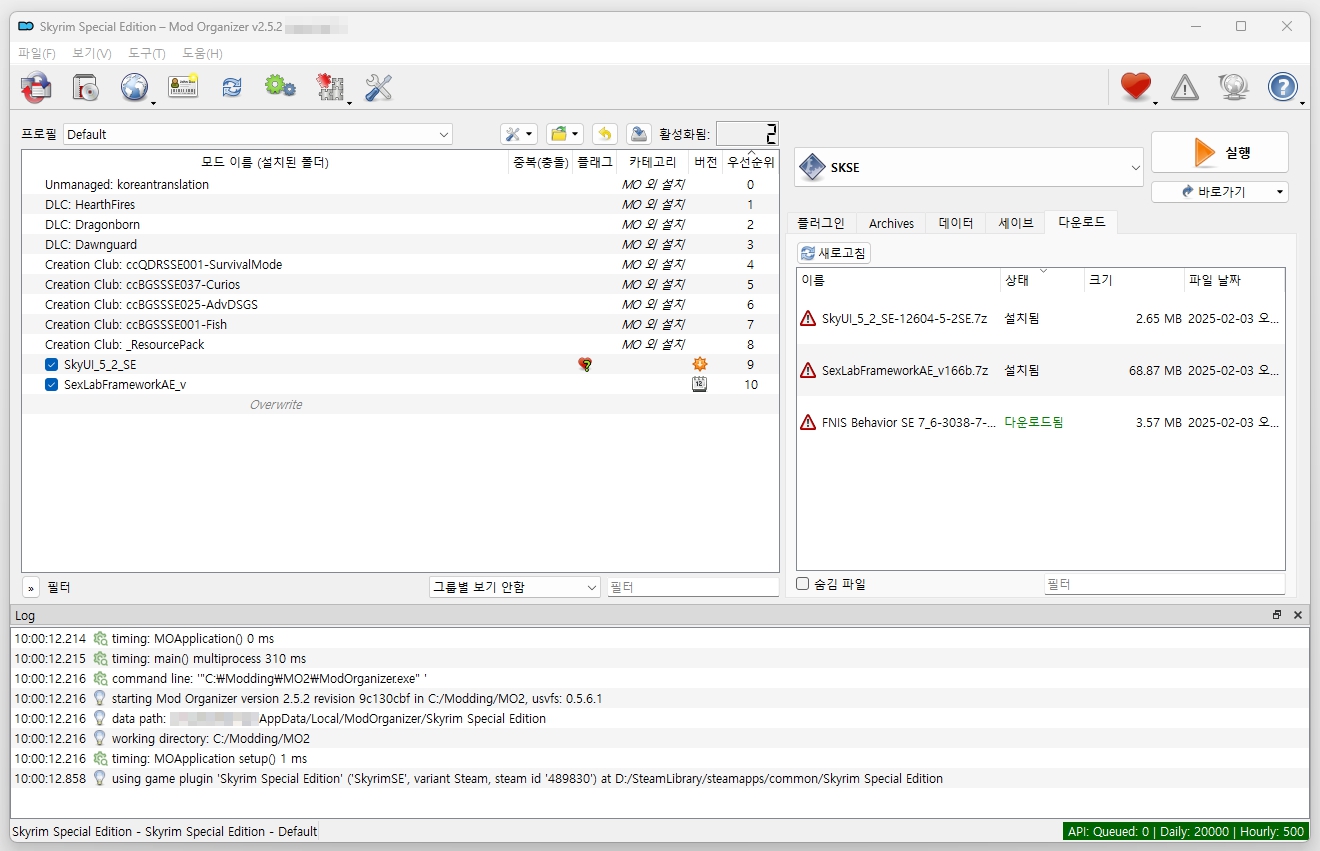Click the warning triangle Problems icon
This screenshot has height=851, width=1320.
coord(1184,88)
